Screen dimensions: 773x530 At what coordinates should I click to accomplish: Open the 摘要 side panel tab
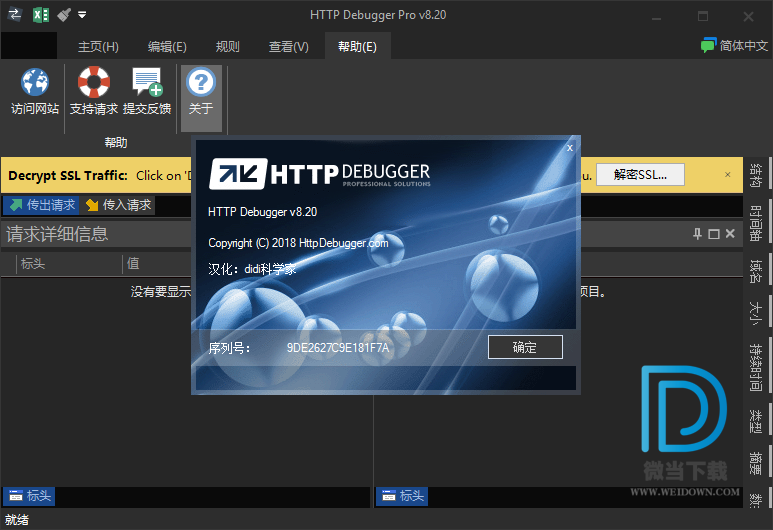[755, 463]
